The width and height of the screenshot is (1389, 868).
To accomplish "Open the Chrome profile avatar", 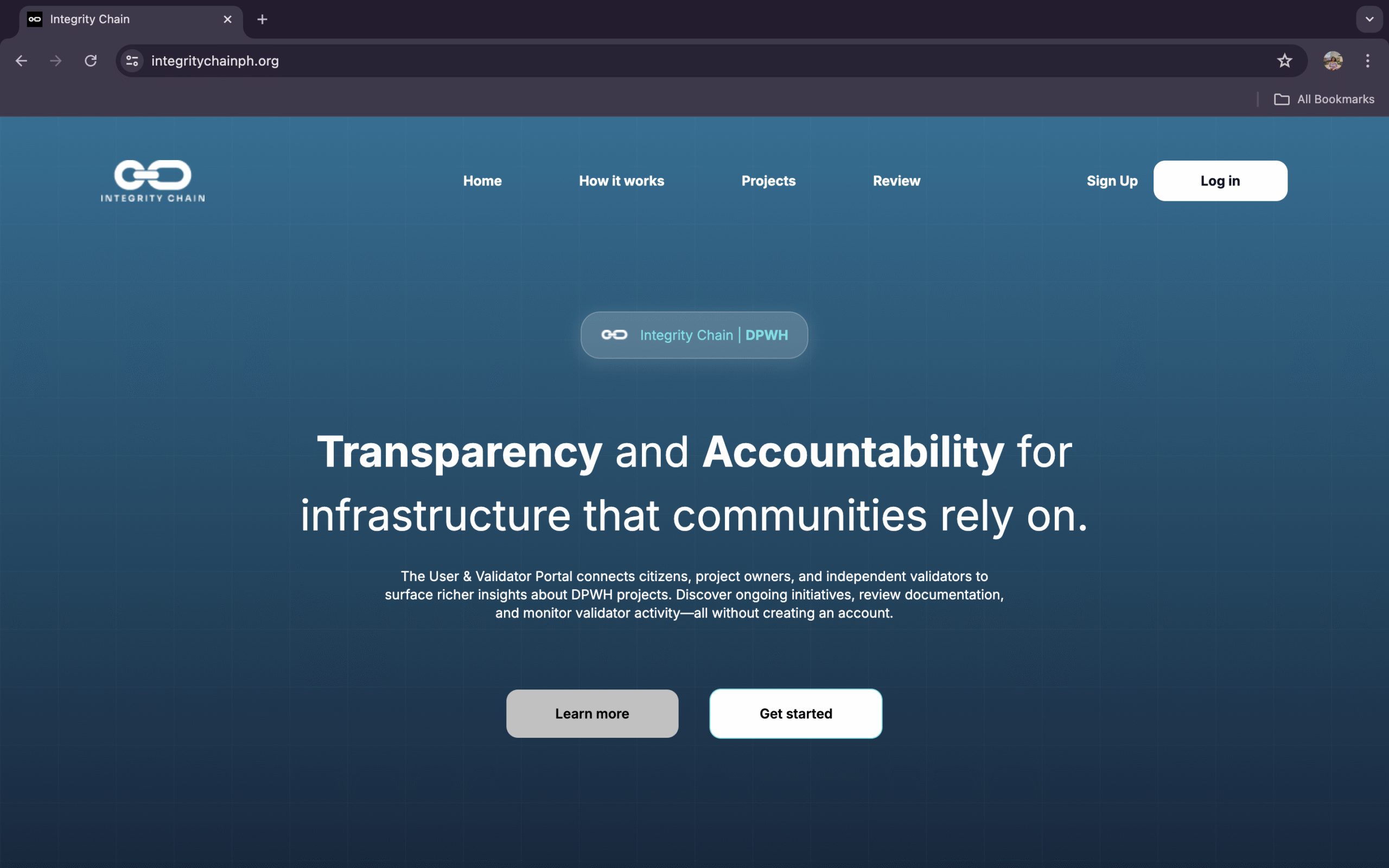I will (1333, 61).
